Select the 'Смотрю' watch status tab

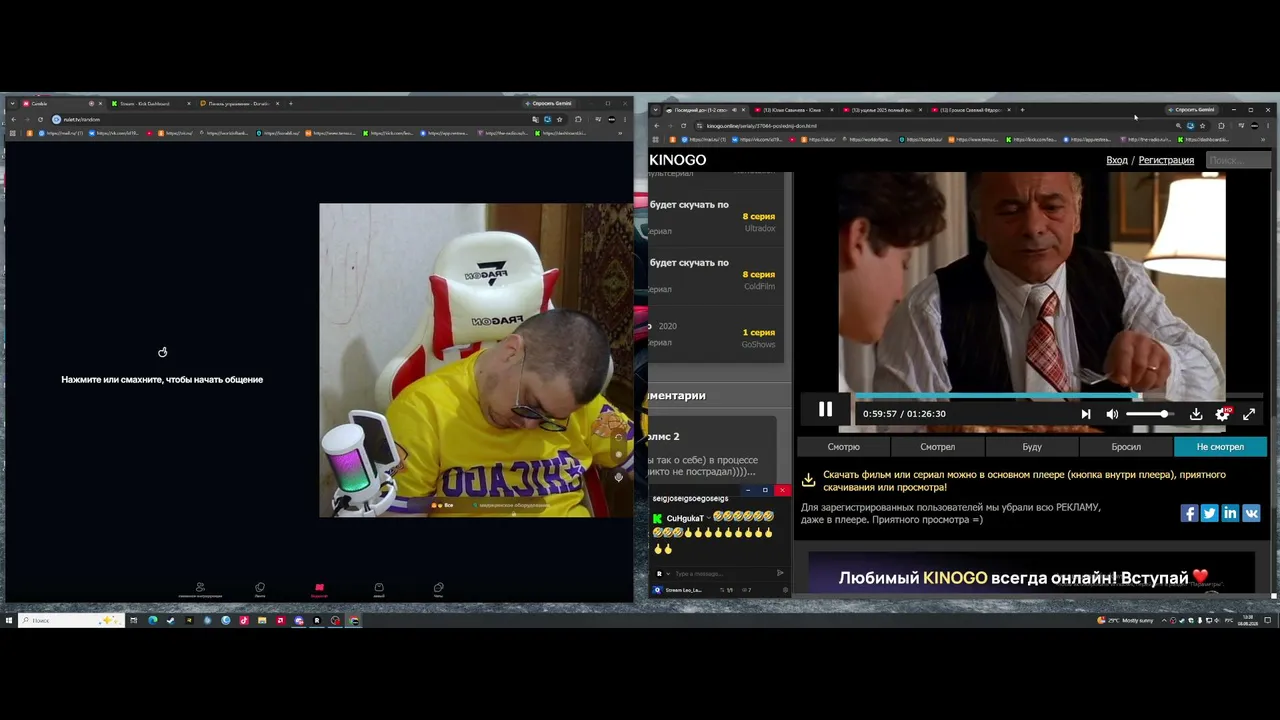843,447
